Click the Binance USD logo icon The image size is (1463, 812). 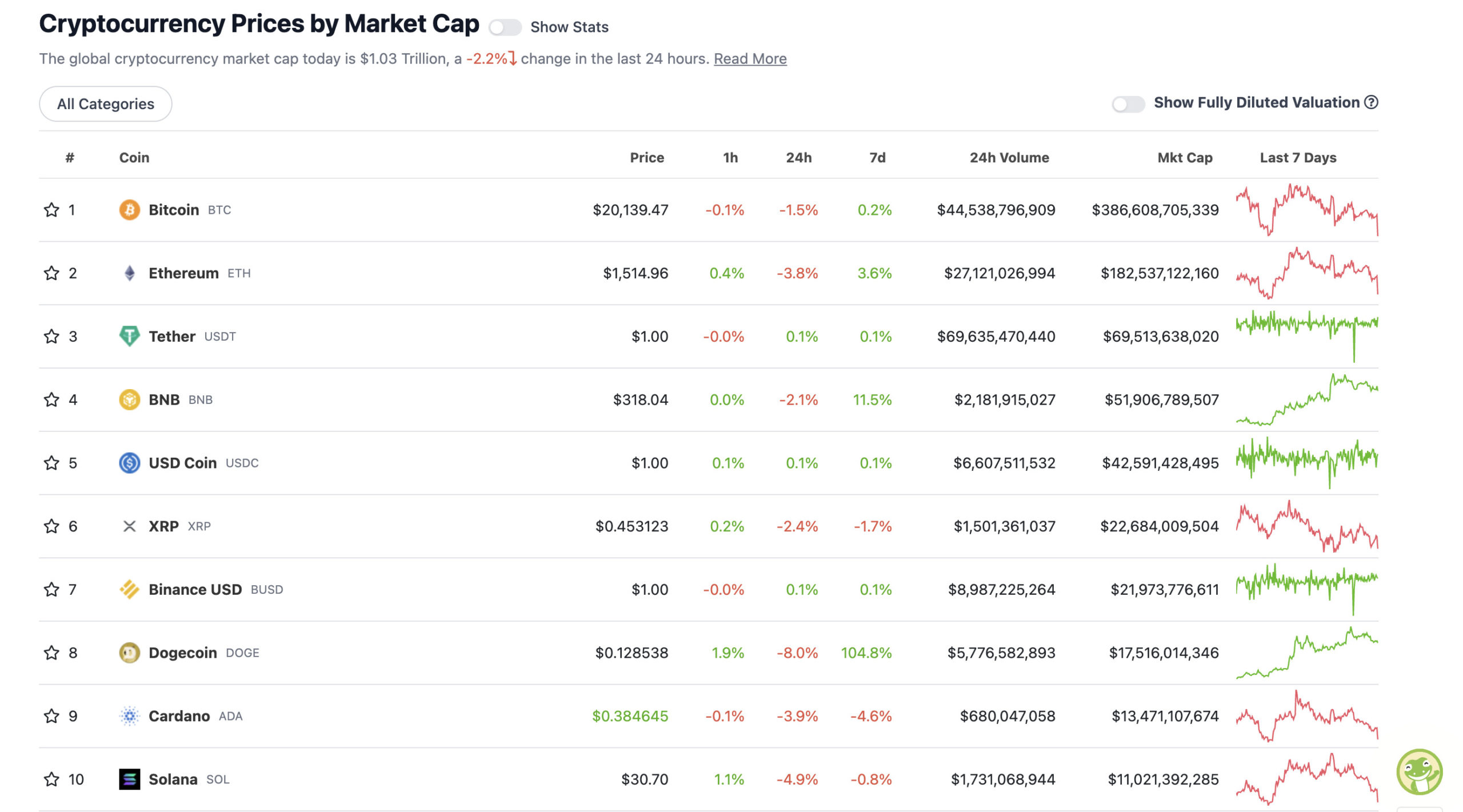[130, 589]
